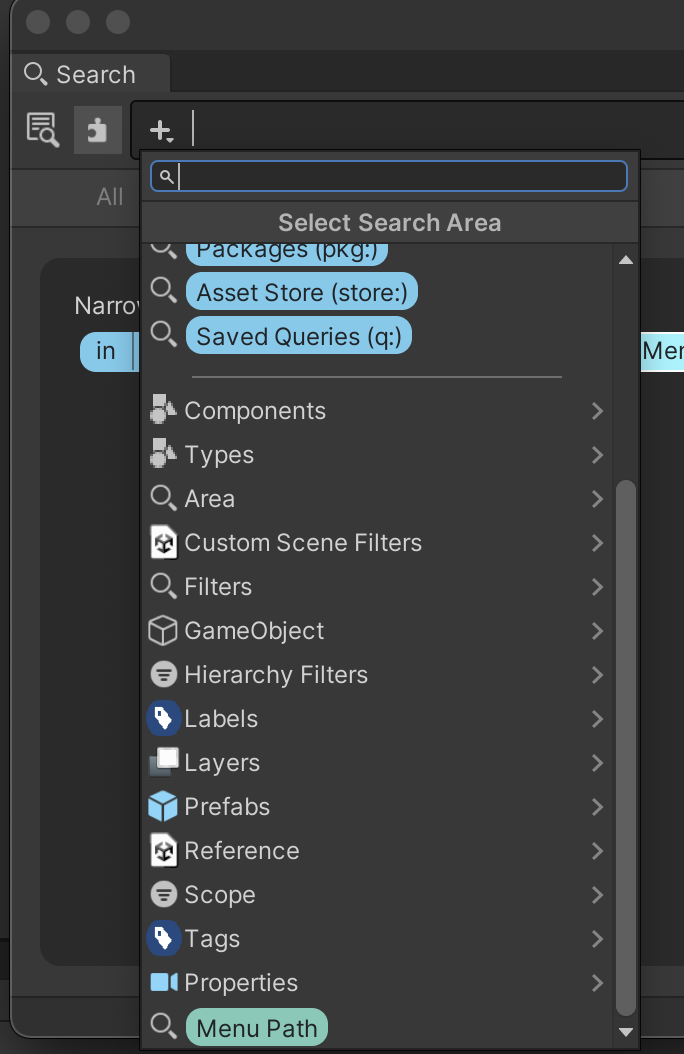Click the Asset Store (store:) chip

tap(301, 293)
